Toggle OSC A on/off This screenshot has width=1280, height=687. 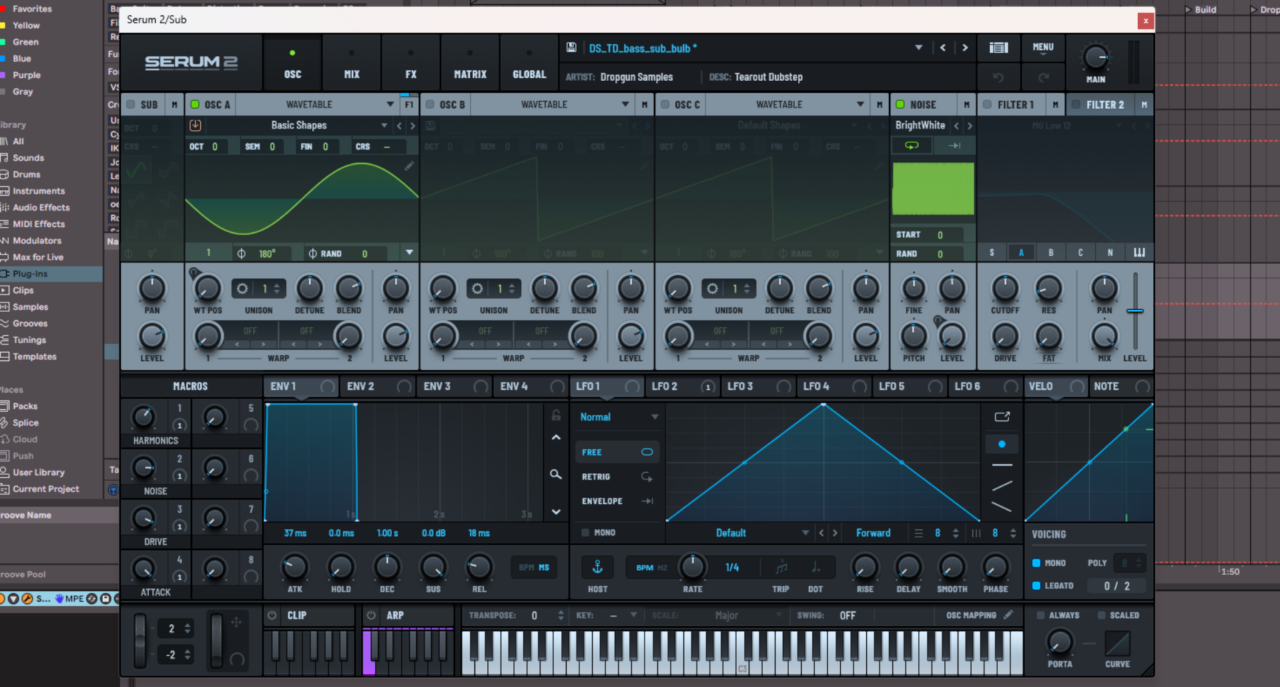pyautogui.click(x=195, y=104)
